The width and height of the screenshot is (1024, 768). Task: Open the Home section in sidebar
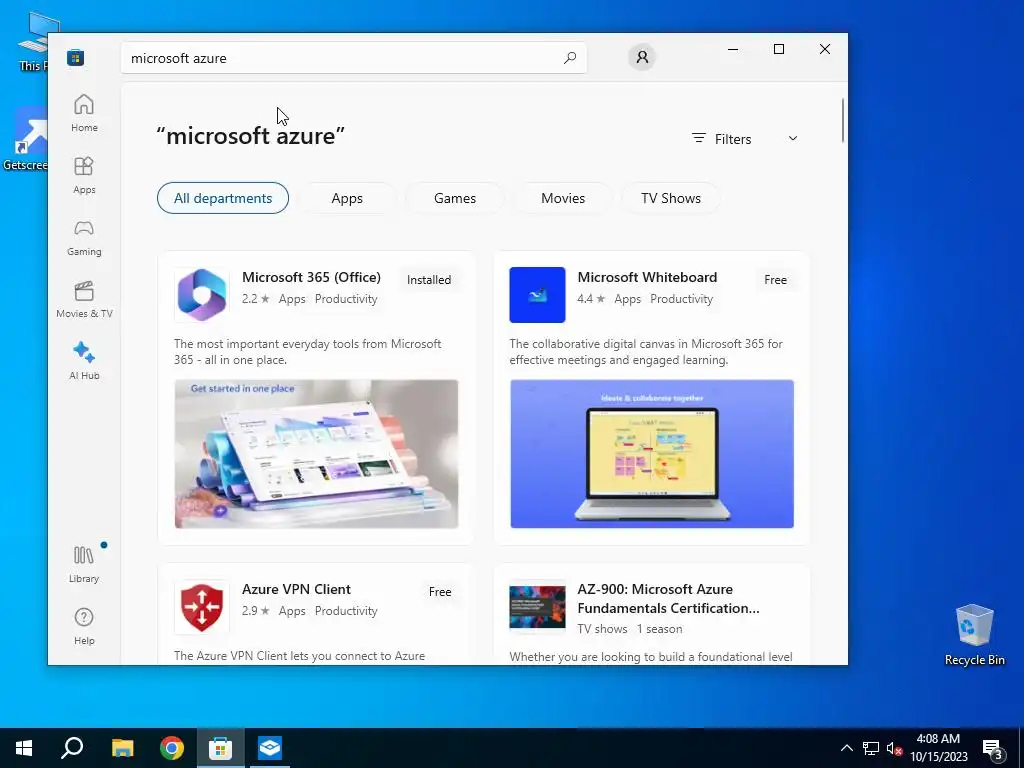click(x=84, y=113)
